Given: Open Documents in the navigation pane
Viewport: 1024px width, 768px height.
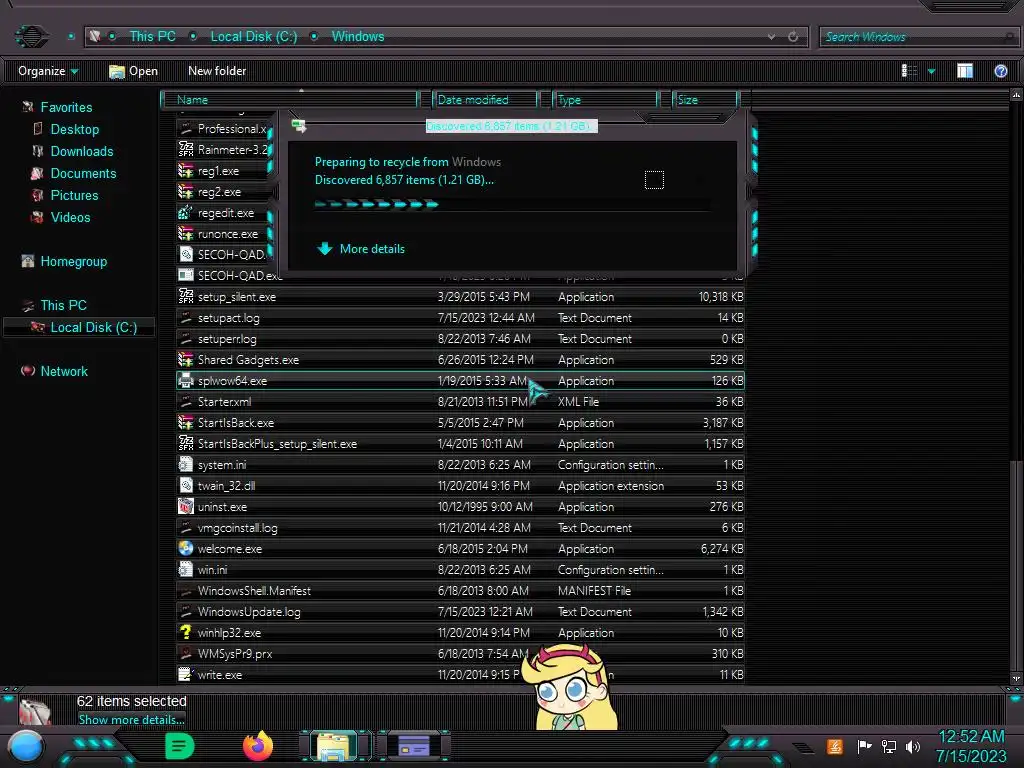Looking at the screenshot, I should pyautogui.click(x=83, y=174).
